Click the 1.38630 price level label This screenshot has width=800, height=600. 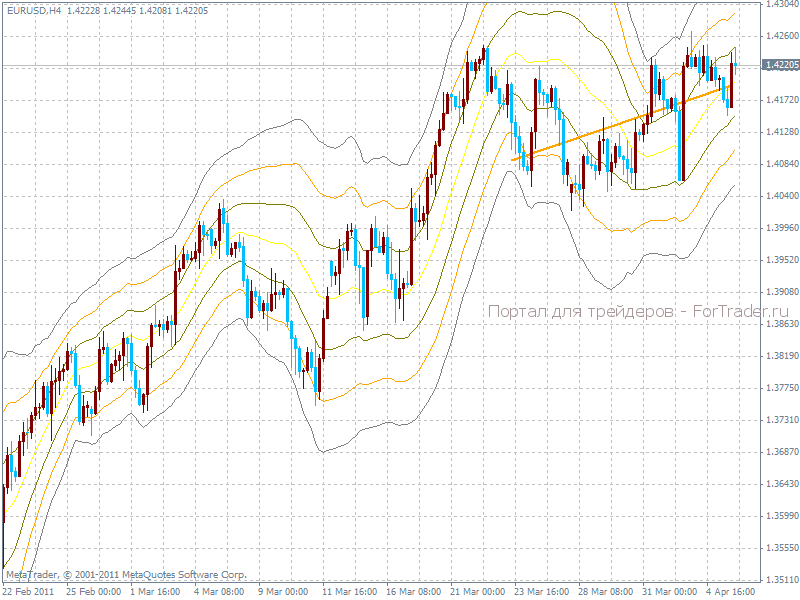coord(780,324)
